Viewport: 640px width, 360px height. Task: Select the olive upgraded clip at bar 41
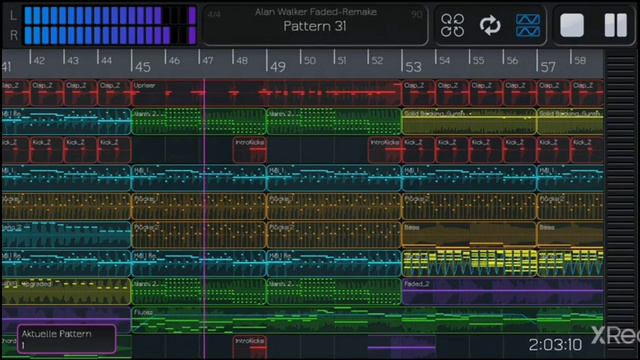66,292
